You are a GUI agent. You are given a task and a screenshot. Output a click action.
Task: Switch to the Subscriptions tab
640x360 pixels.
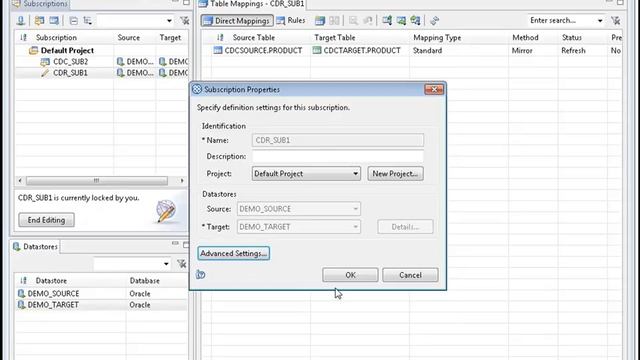point(40,4)
